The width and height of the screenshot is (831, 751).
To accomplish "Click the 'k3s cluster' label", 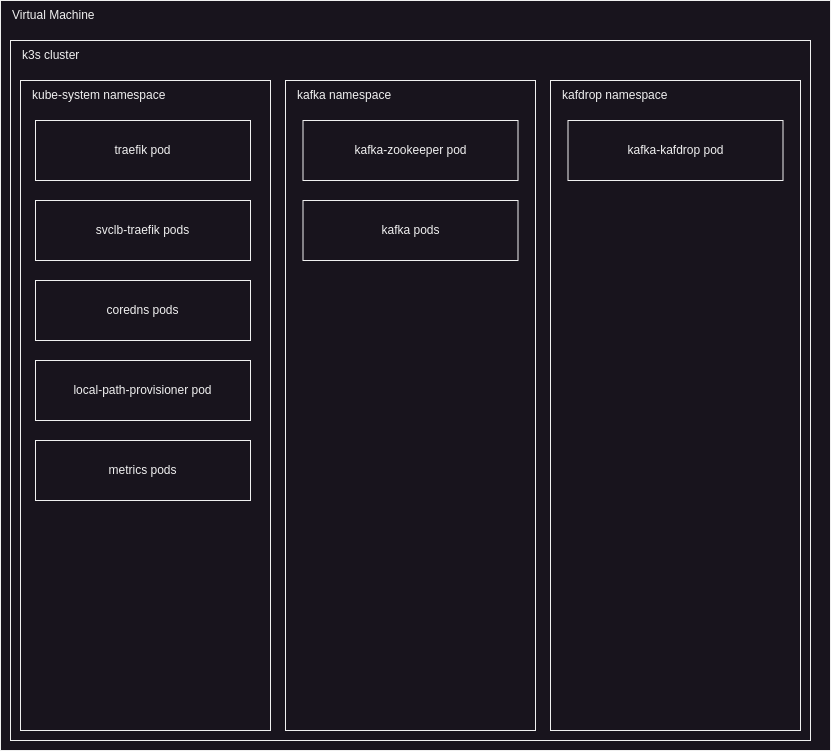I will point(50,55).
